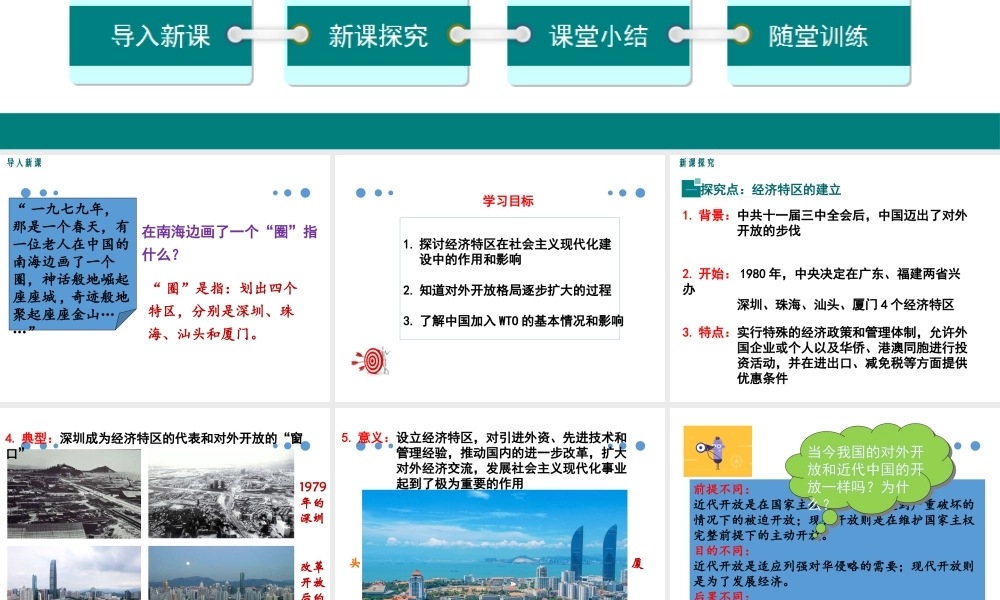Open the 随堂训练 tab
The height and width of the screenshot is (600, 1000).
[818, 36]
